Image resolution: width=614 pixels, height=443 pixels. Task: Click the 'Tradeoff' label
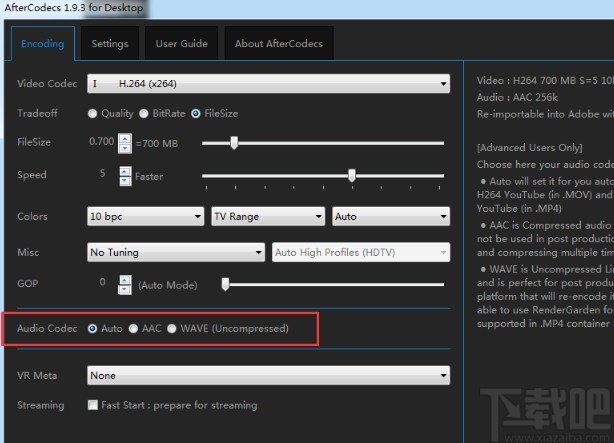pos(37,114)
